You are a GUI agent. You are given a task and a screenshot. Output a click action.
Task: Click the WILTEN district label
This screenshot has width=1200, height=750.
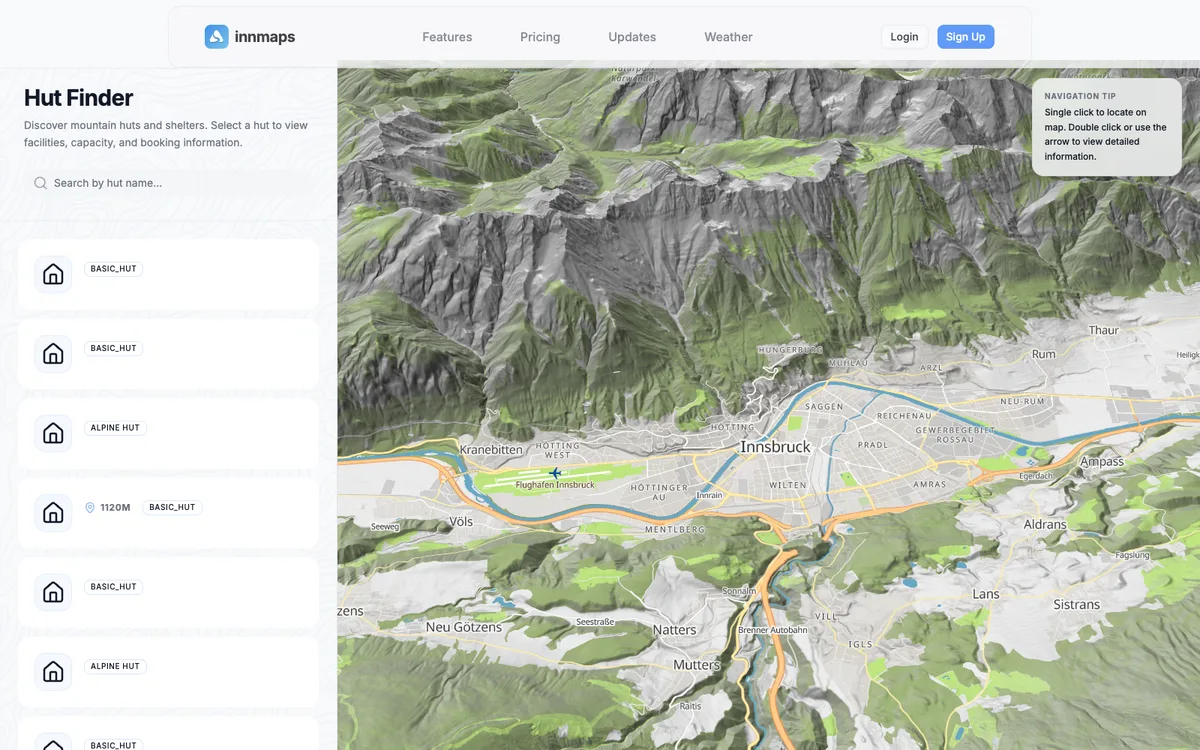787,485
